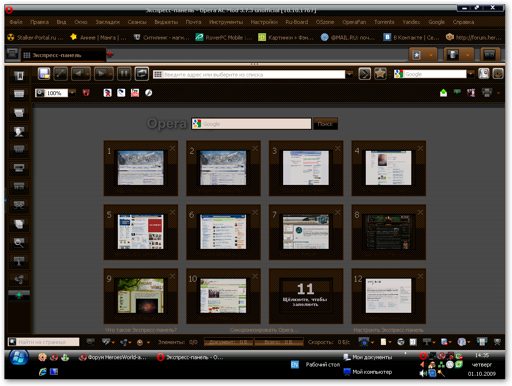Open the topmost Bookmarks panel icon in sidebar

point(19,76)
